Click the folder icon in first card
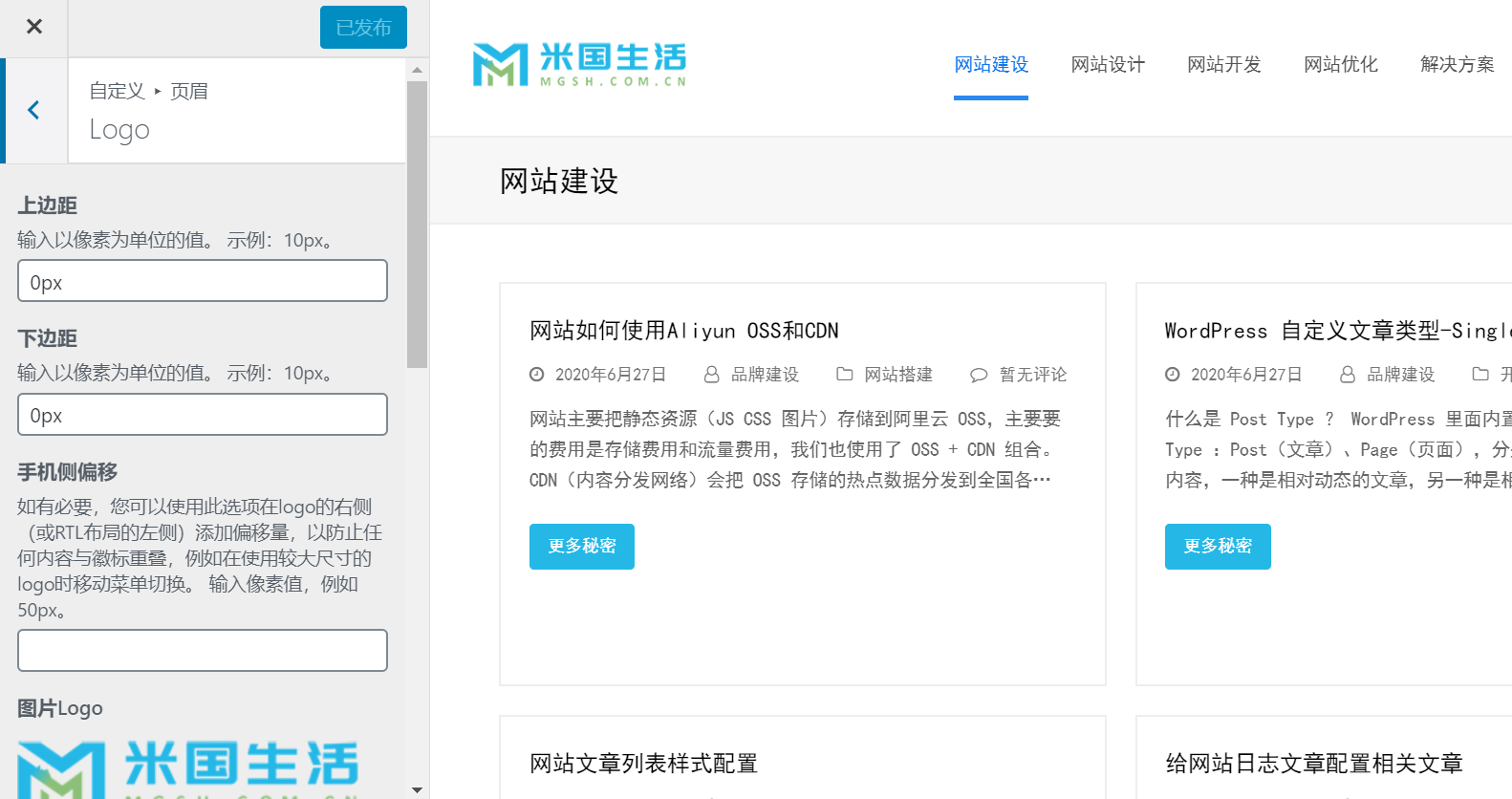The width and height of the screenshot is (1512, 799). point(845,374)
